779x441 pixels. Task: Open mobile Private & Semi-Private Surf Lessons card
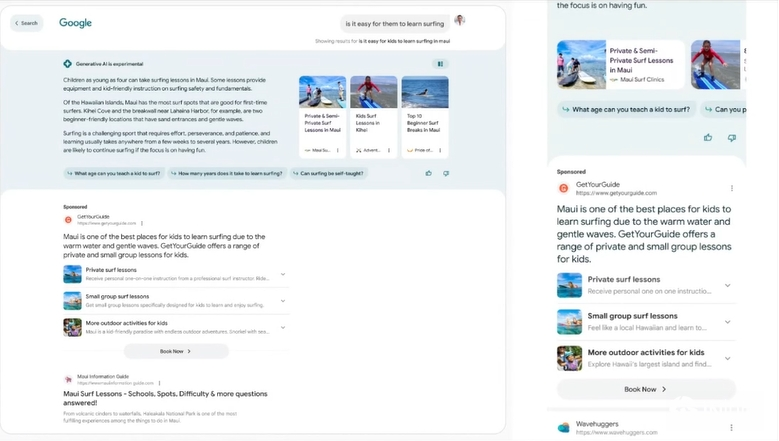(x=621, y=65)
